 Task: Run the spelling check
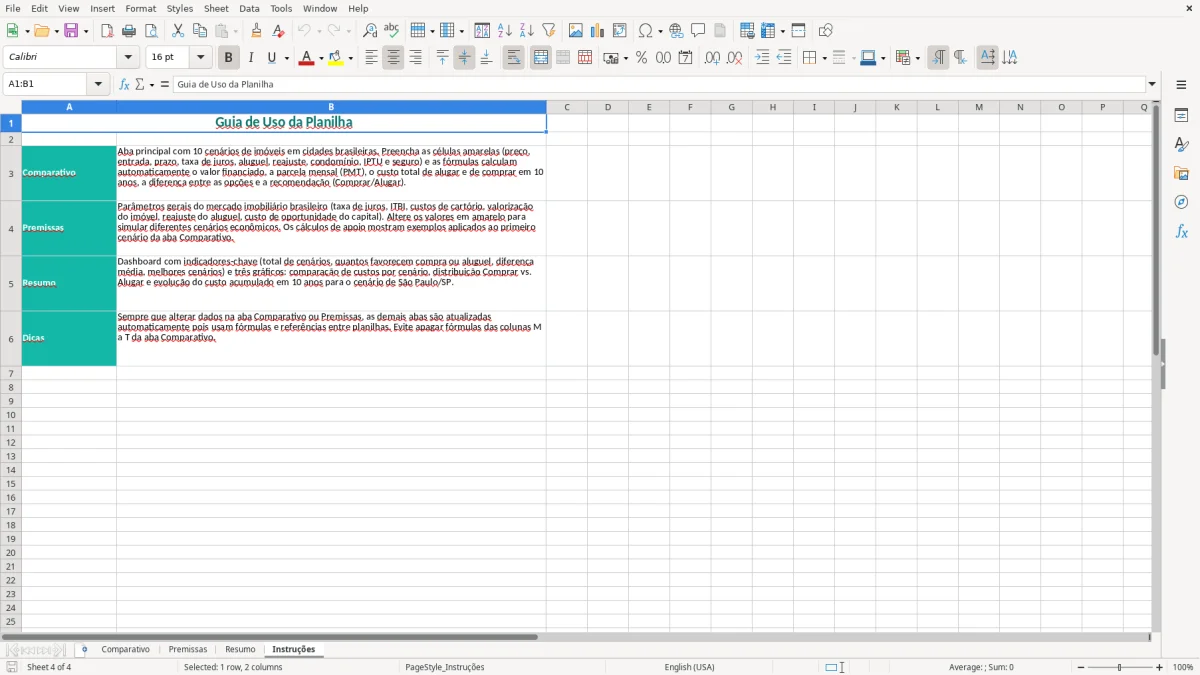pos(392,31)
